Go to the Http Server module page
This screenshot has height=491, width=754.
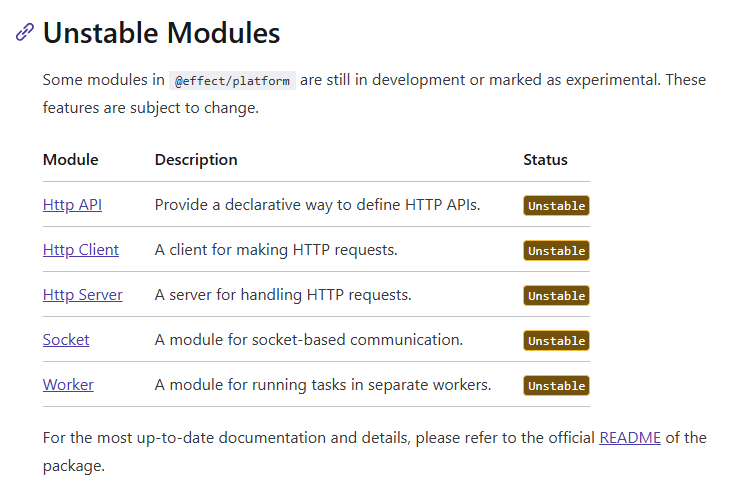pos(83,295)
